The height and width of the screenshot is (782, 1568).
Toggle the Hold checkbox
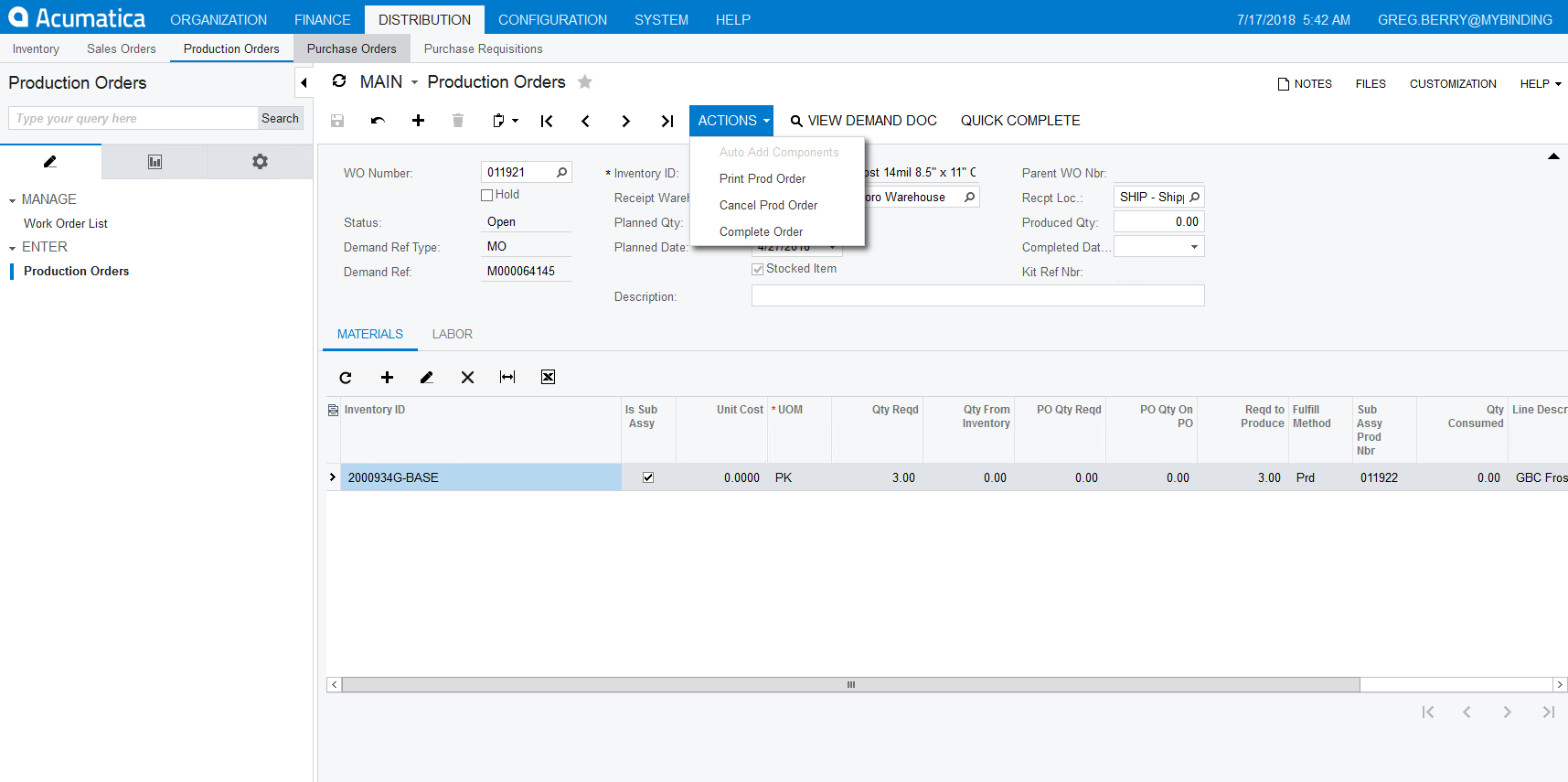click(487, 195)
